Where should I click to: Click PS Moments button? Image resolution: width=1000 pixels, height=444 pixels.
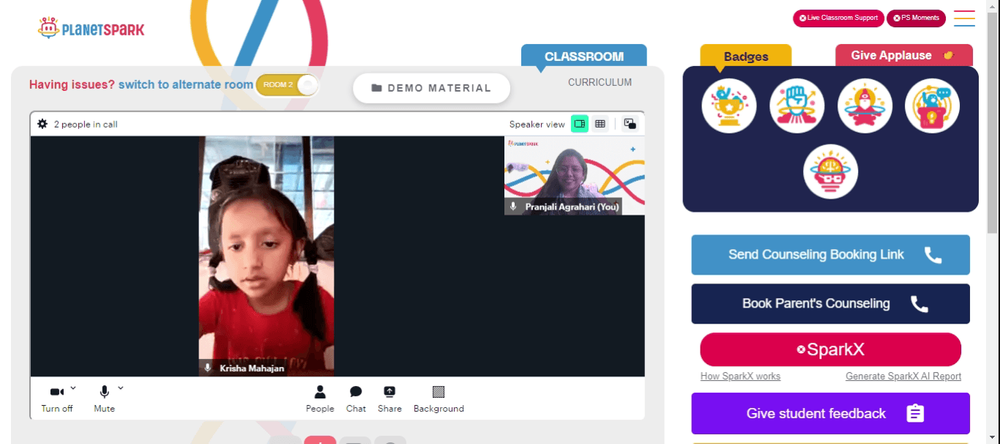pyautogui.click(x=916, y=18)
